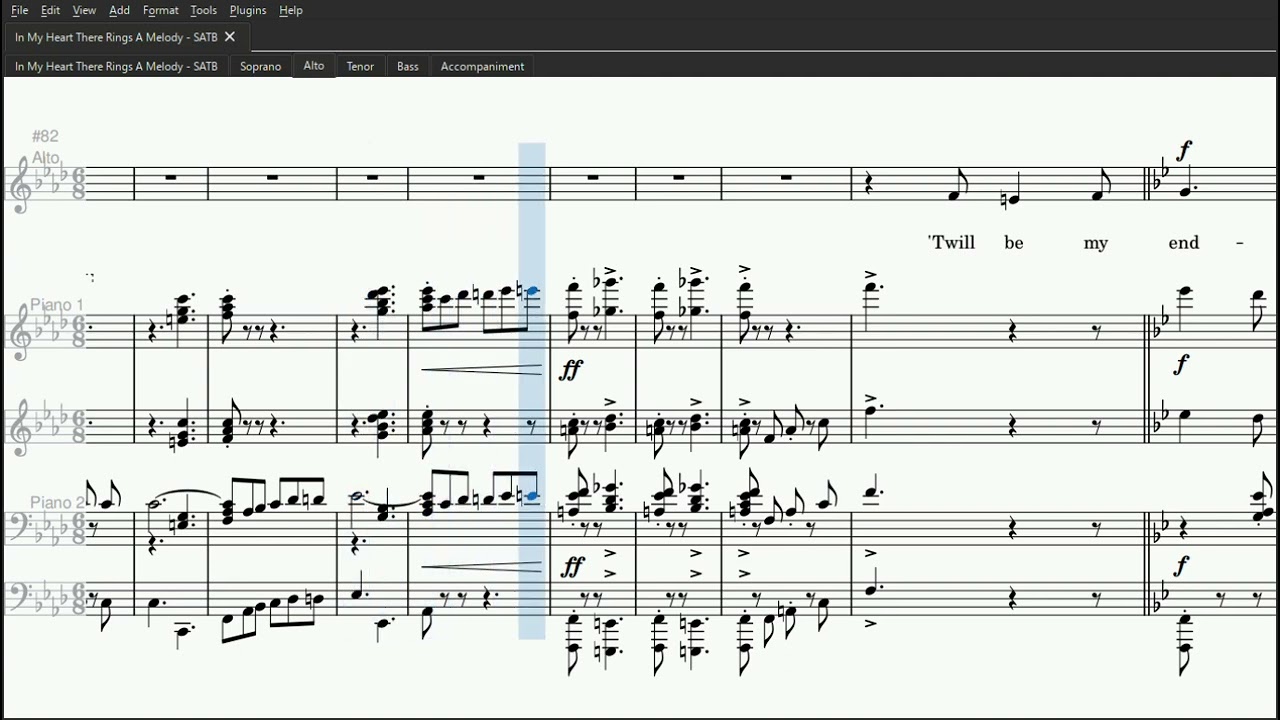Image resolution: width=1280 pixels, height=720 pixels.
Task: Select the lyric syllable "be"
Action: 1014,242
